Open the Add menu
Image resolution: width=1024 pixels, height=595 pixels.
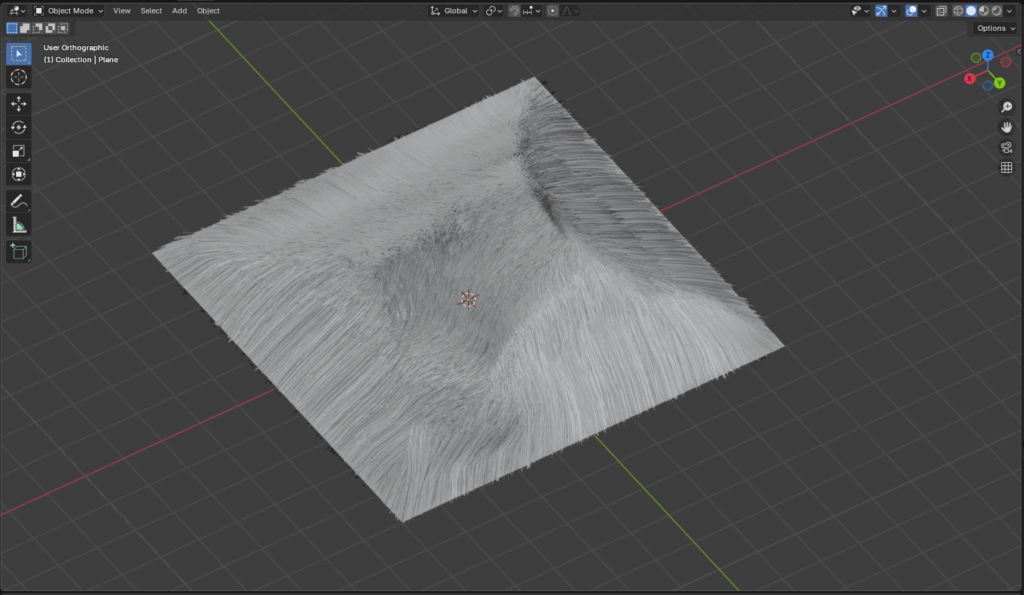point(179,10)
